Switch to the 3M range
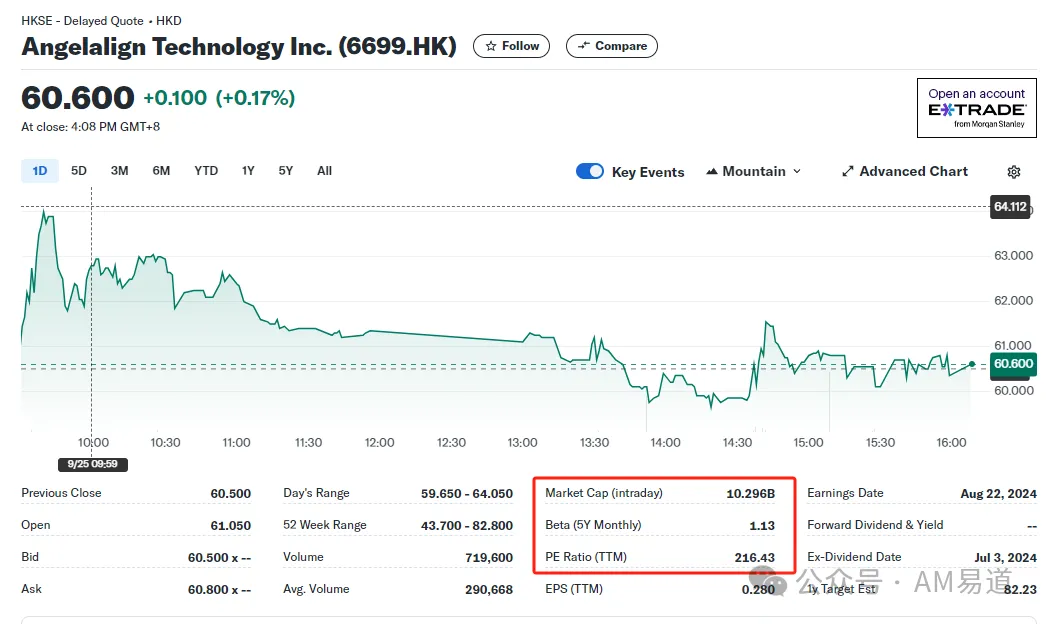 point(119,171)
